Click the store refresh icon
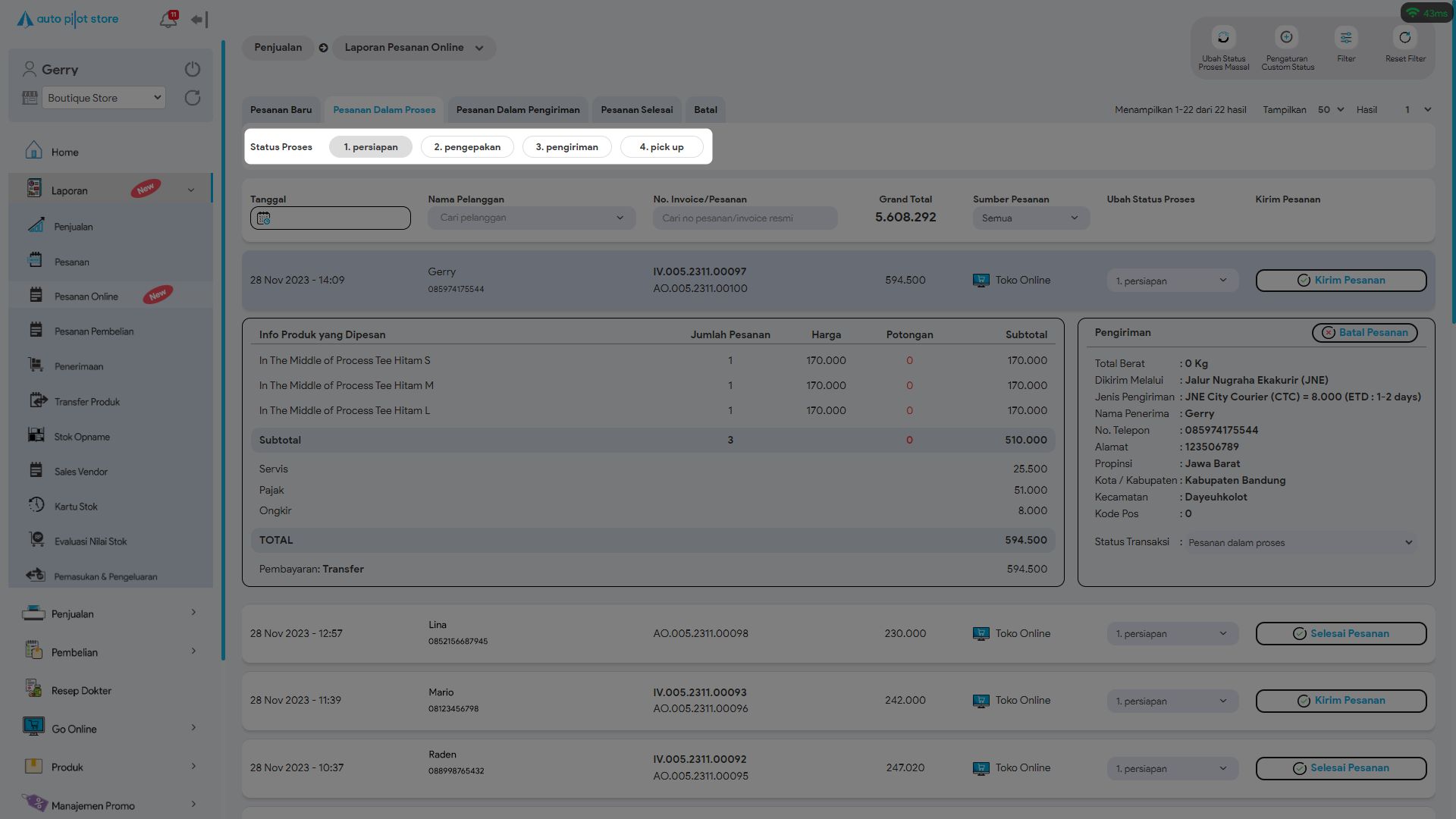 coord(193,98)
